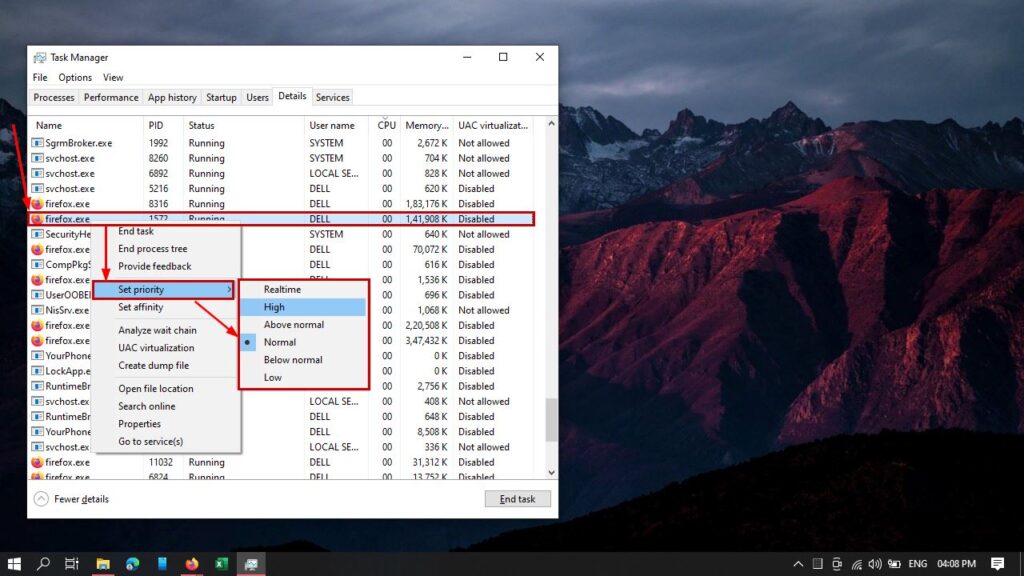This screenshot has width=1024, height=576.
Task: Switch to the Performance tab
Action: [111, 97]
